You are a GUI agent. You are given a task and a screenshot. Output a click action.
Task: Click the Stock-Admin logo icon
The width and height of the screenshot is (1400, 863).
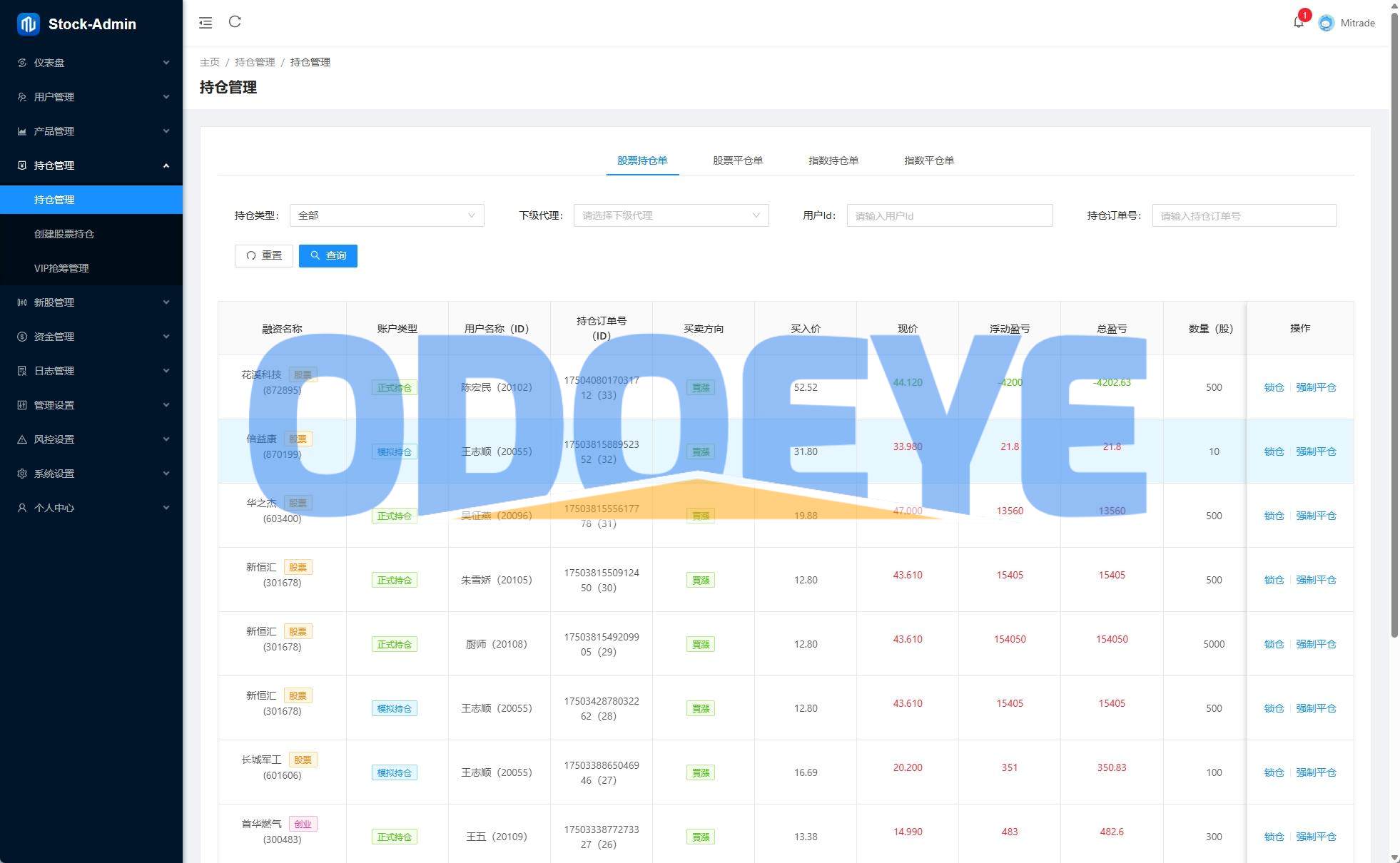[28, 24]
